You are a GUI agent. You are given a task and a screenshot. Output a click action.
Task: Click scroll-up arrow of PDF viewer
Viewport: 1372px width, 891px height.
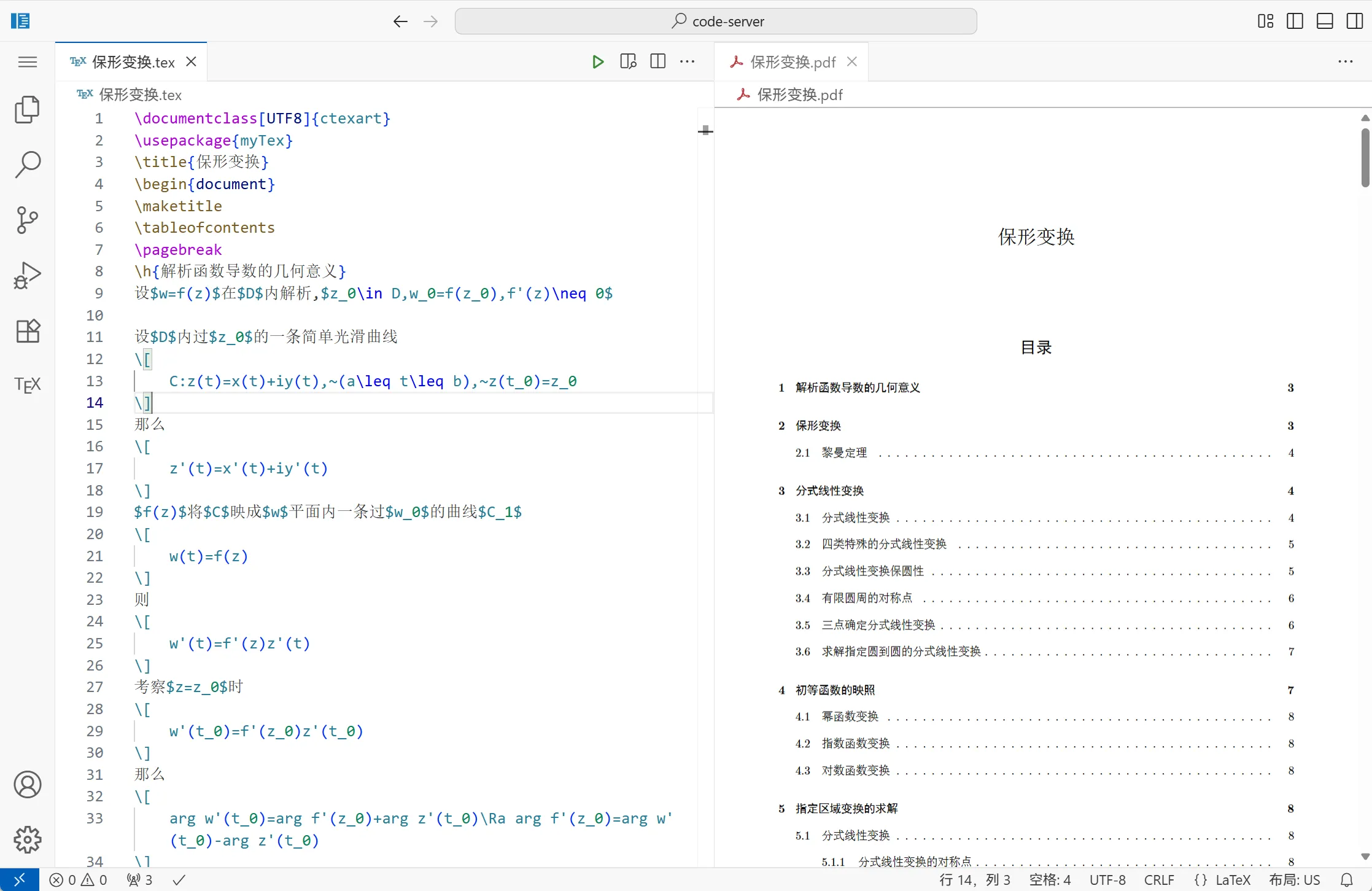pyautogui.click(x=1365, y=117)
